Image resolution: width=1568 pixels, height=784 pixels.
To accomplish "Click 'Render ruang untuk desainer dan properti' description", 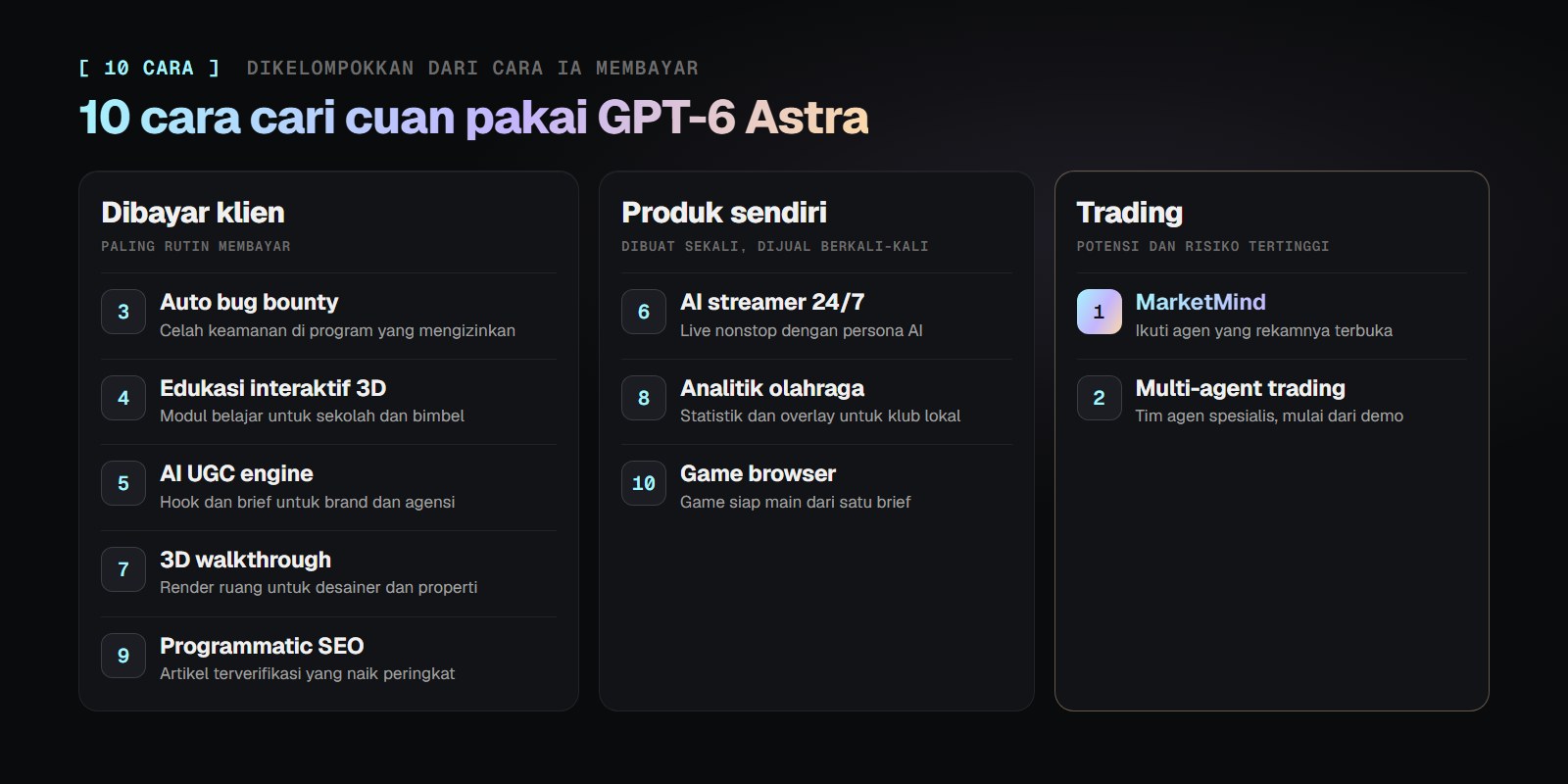I will 318,587.
